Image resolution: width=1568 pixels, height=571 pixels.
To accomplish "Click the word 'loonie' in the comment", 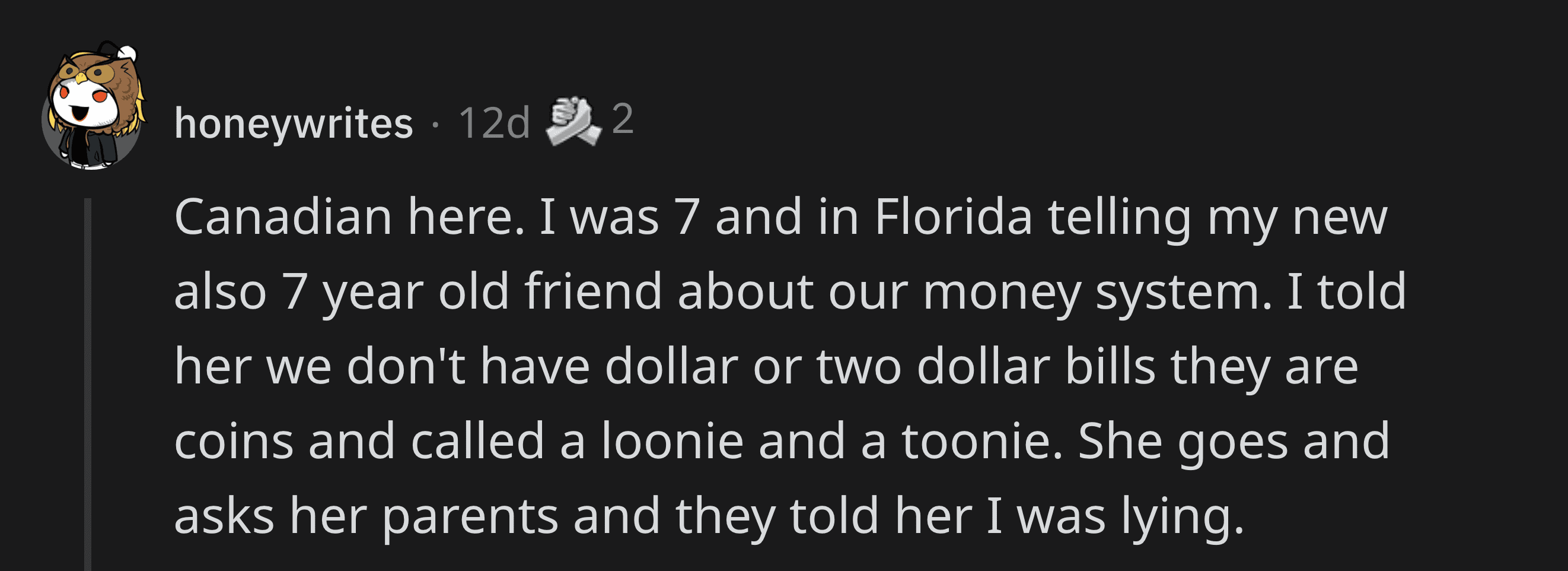I will coord(672,441).
